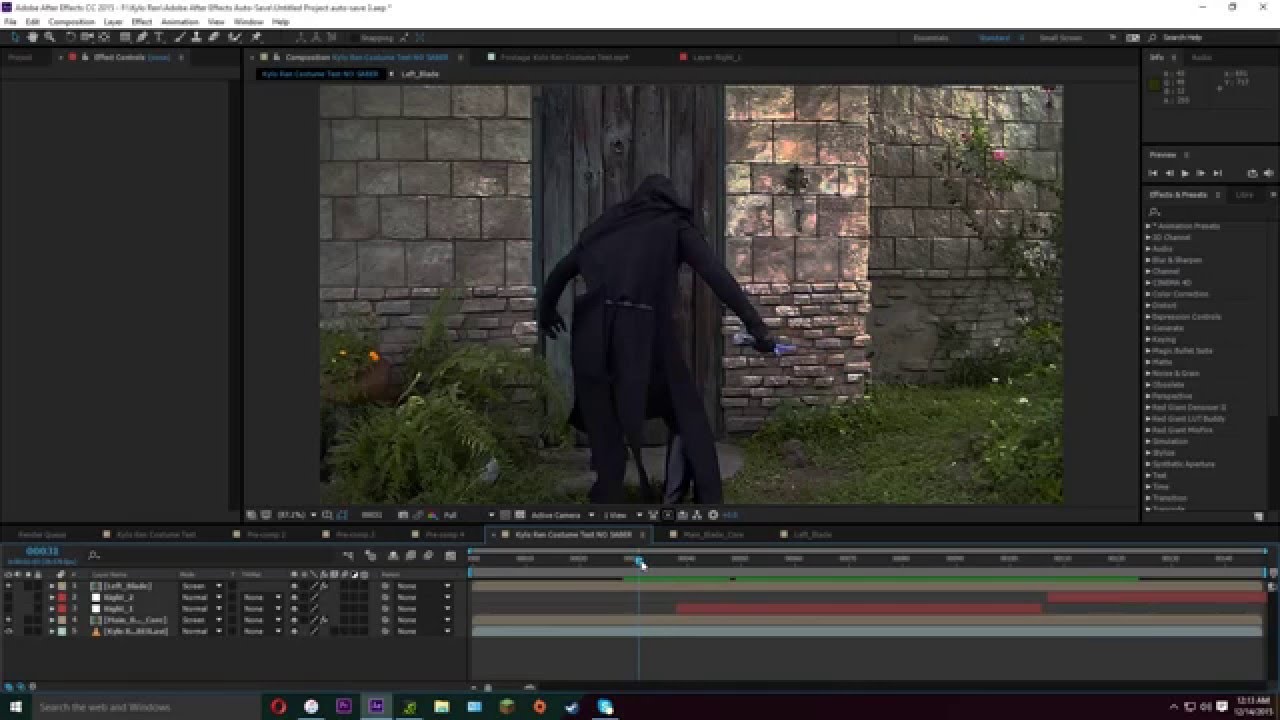Expand the Distort effects category
The height and width of the screenshot is (720, 1280).
[1148, 305]
